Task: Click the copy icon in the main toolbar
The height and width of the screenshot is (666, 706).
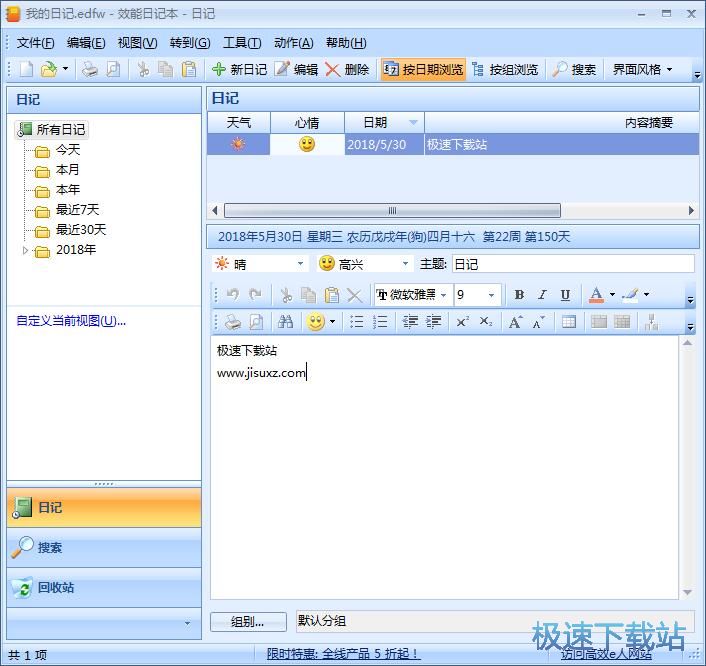Action: tap(165, 69)
